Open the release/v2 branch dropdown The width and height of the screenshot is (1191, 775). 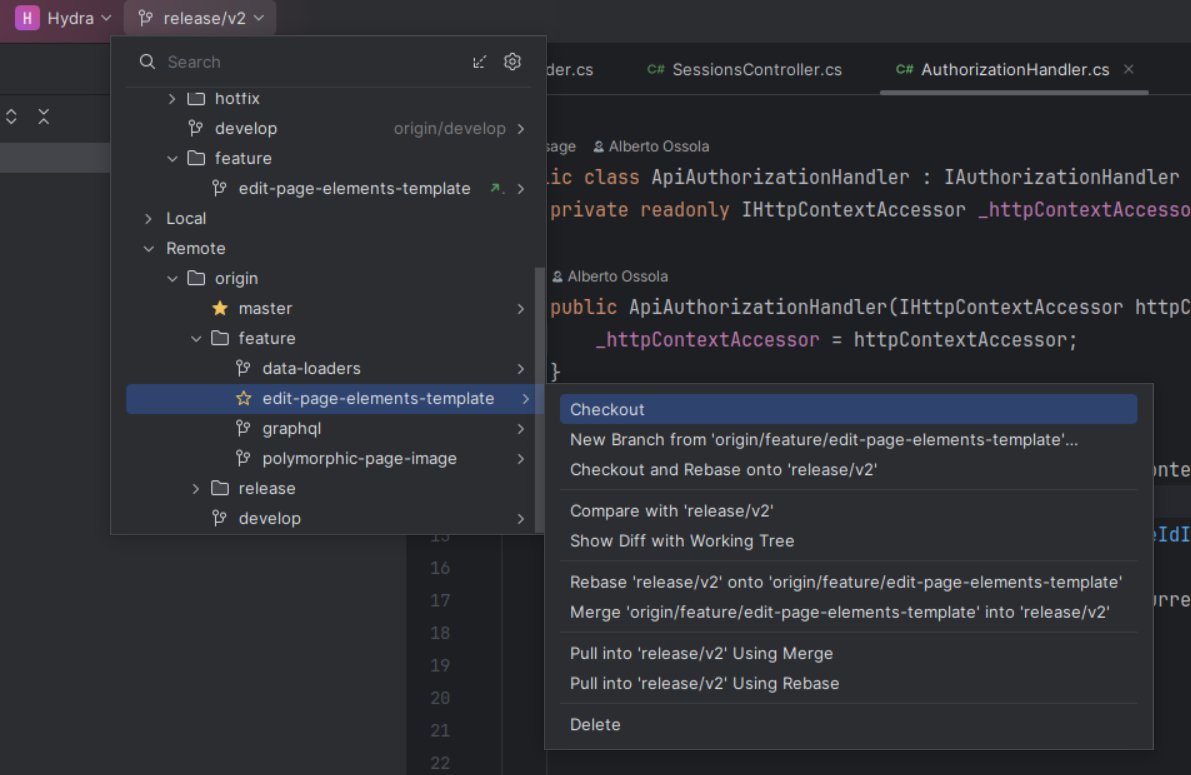tap(200, 18)
